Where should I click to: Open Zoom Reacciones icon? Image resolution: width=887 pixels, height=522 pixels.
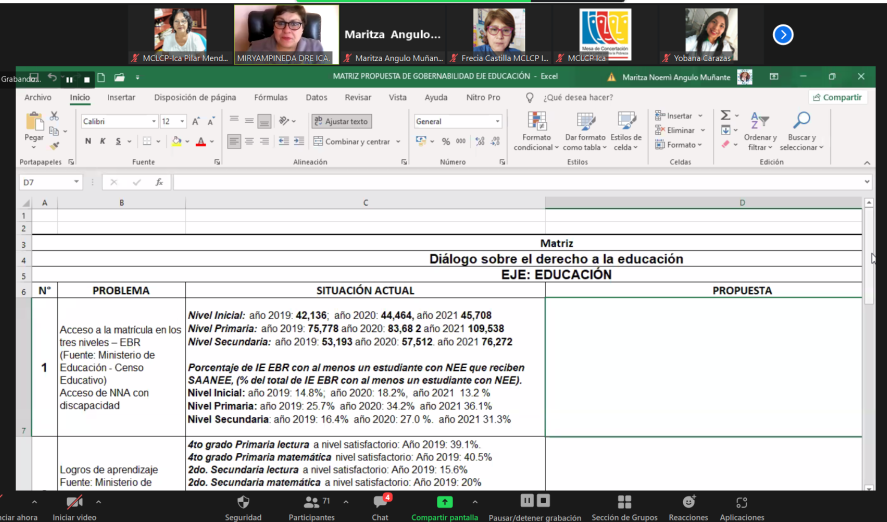pos(689,502)
